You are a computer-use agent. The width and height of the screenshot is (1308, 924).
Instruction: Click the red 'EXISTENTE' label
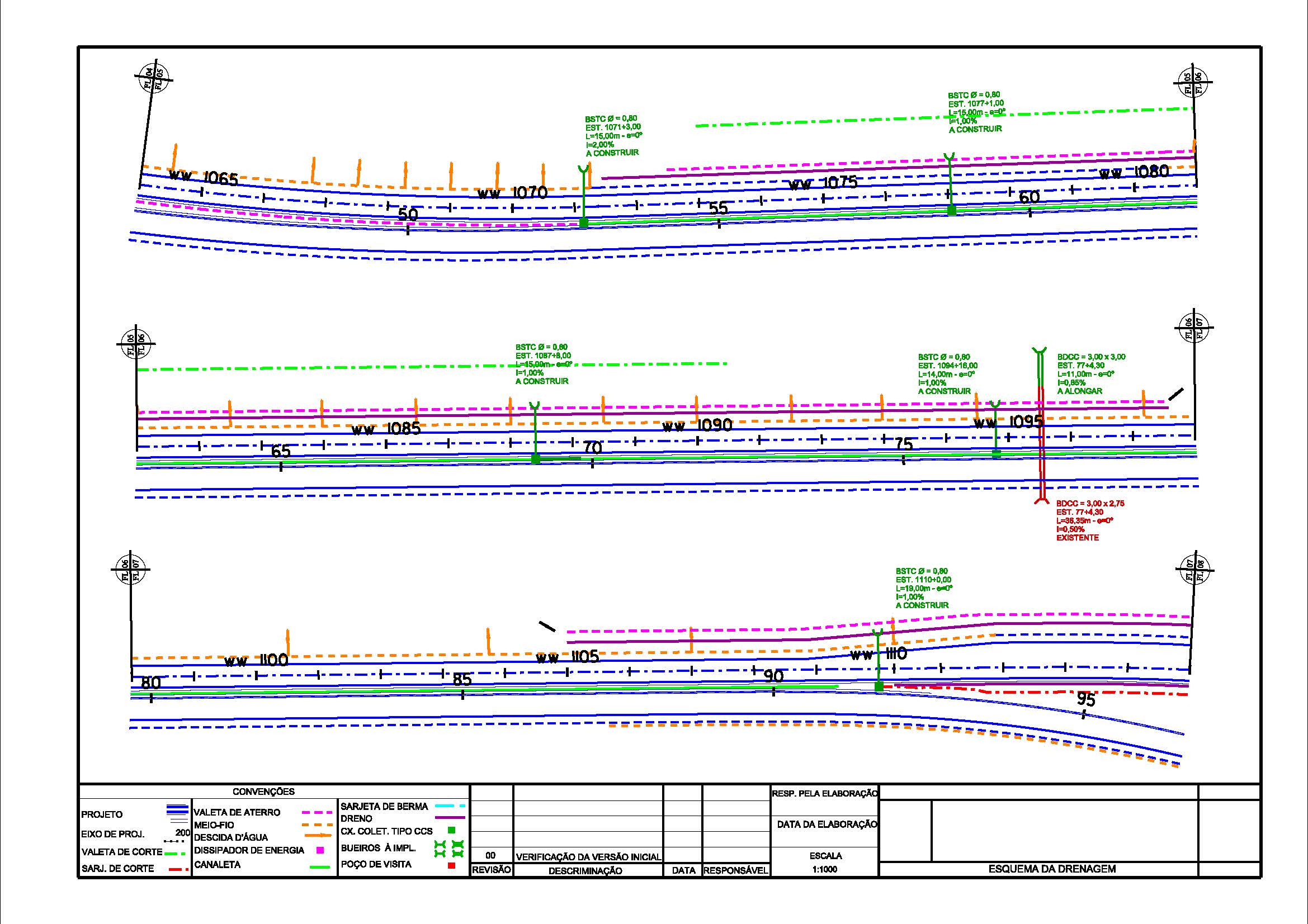1077,537
